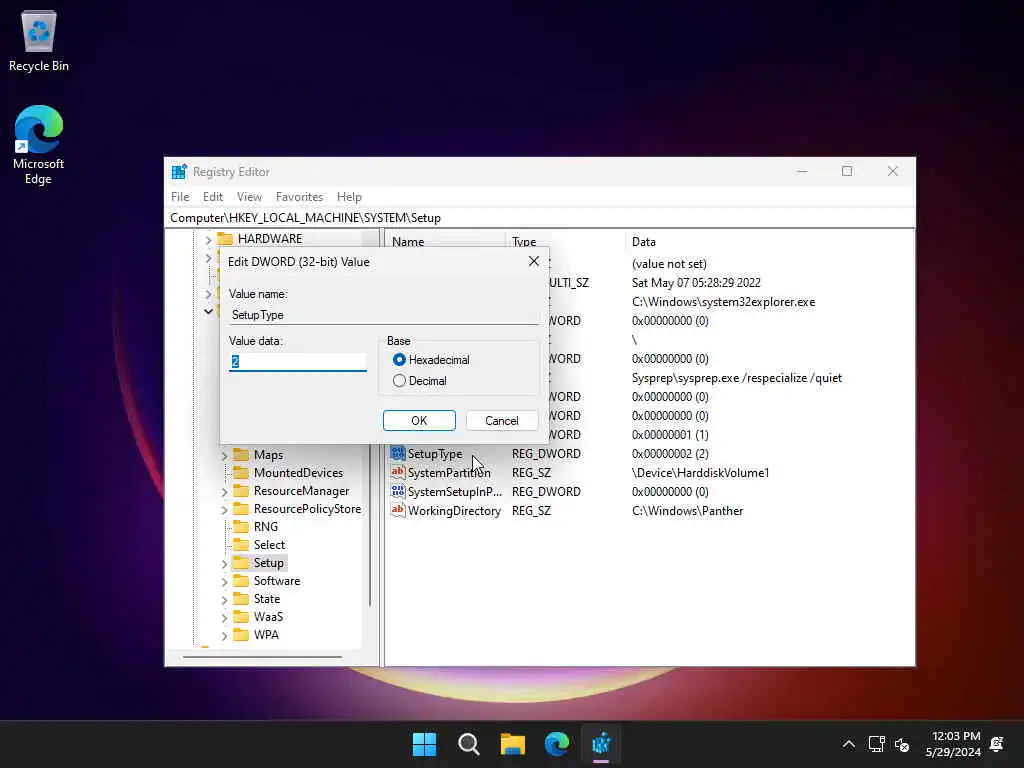This screenshot has height=768, width=1024.
Task: Click the Select folder icon
Action: pos(241,545)
